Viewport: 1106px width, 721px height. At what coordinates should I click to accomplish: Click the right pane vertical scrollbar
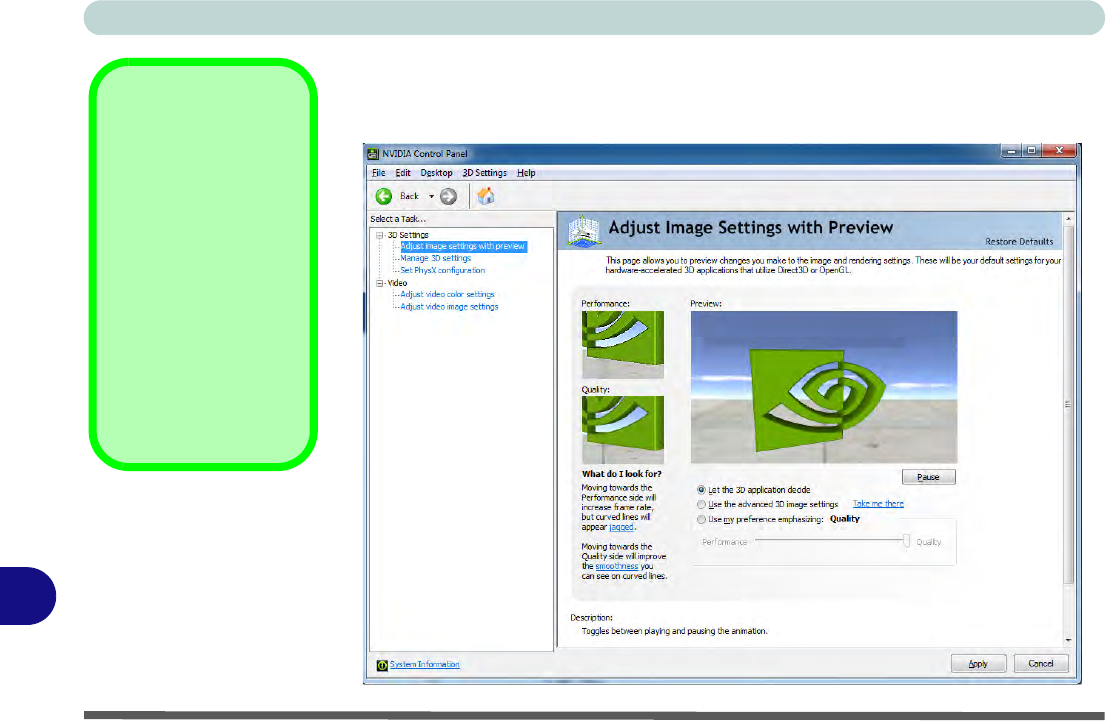click(1068, 404)
